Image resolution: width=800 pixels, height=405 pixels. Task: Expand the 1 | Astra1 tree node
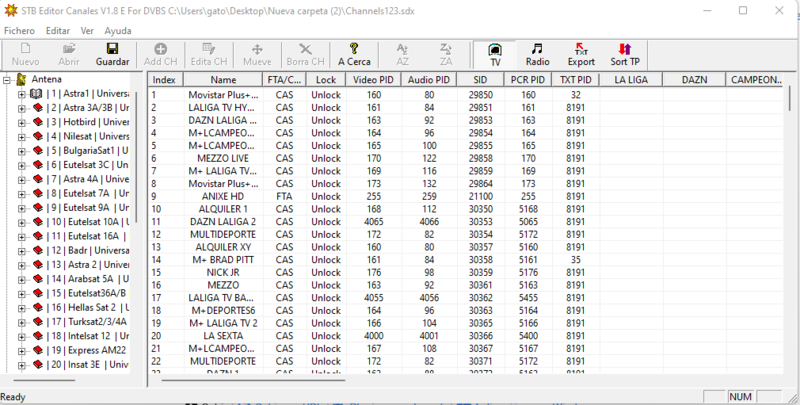pos(21,94)
